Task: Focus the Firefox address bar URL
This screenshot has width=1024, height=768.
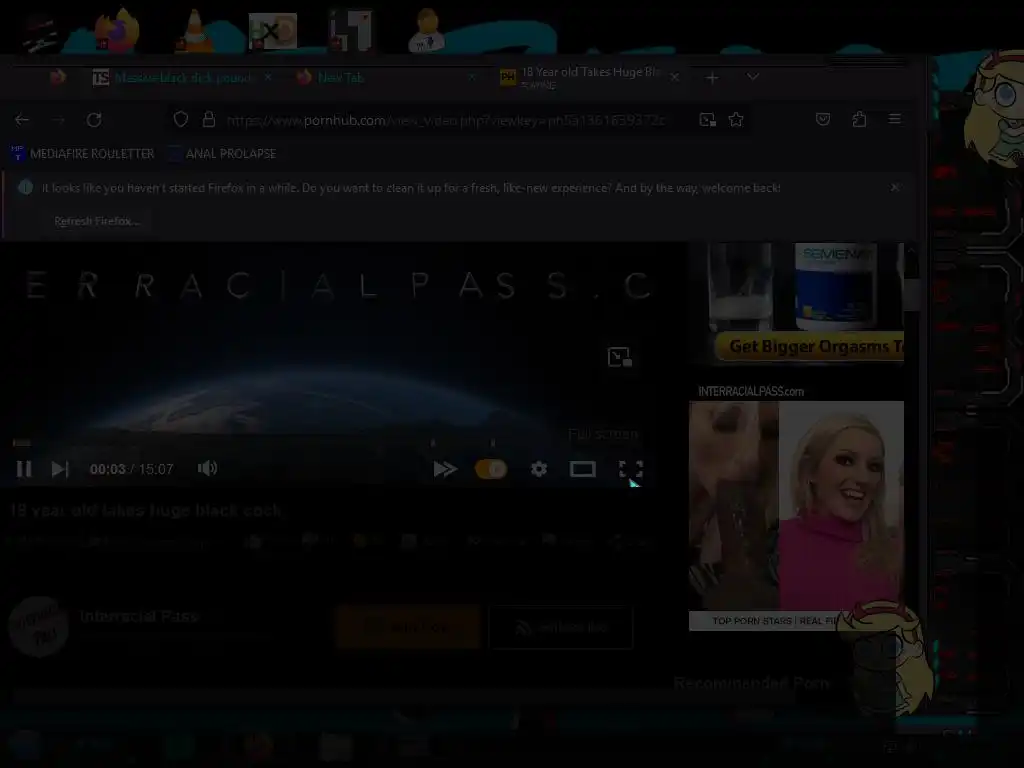Action: [445, 120]
